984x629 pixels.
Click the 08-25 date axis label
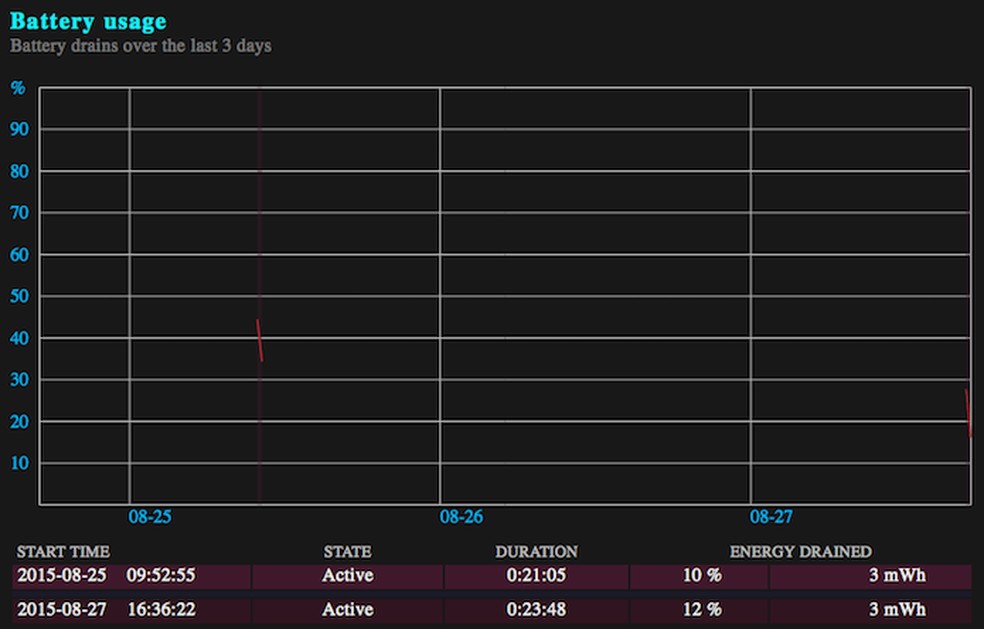click(x=150, y=517)
